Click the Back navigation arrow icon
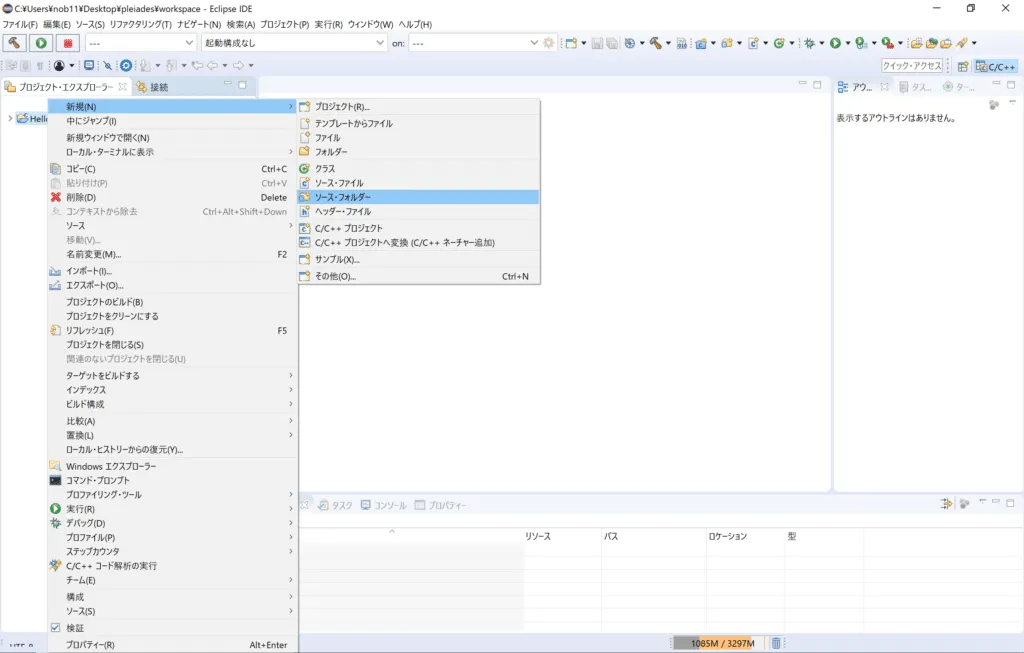This screenshot has width=1024, height=653. point(213,65)
